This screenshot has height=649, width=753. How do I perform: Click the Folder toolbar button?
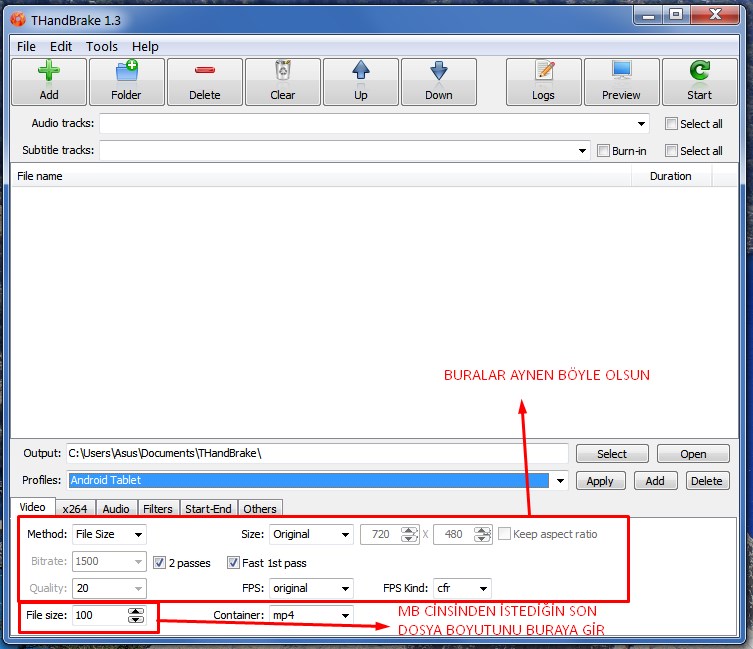point(127,81)
